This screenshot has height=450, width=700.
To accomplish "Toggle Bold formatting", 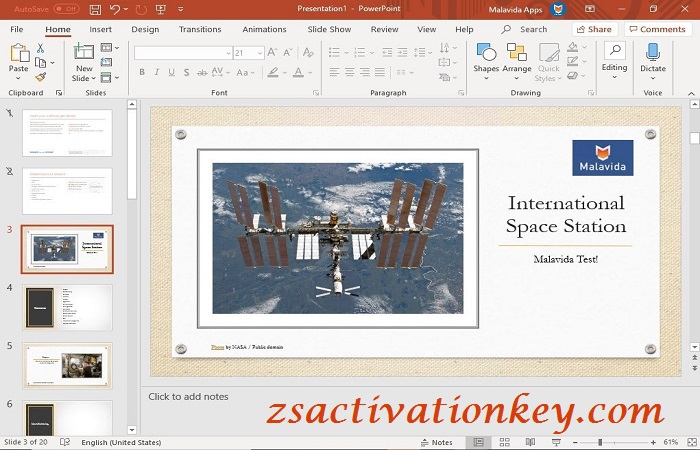I will tap(142, 72).
